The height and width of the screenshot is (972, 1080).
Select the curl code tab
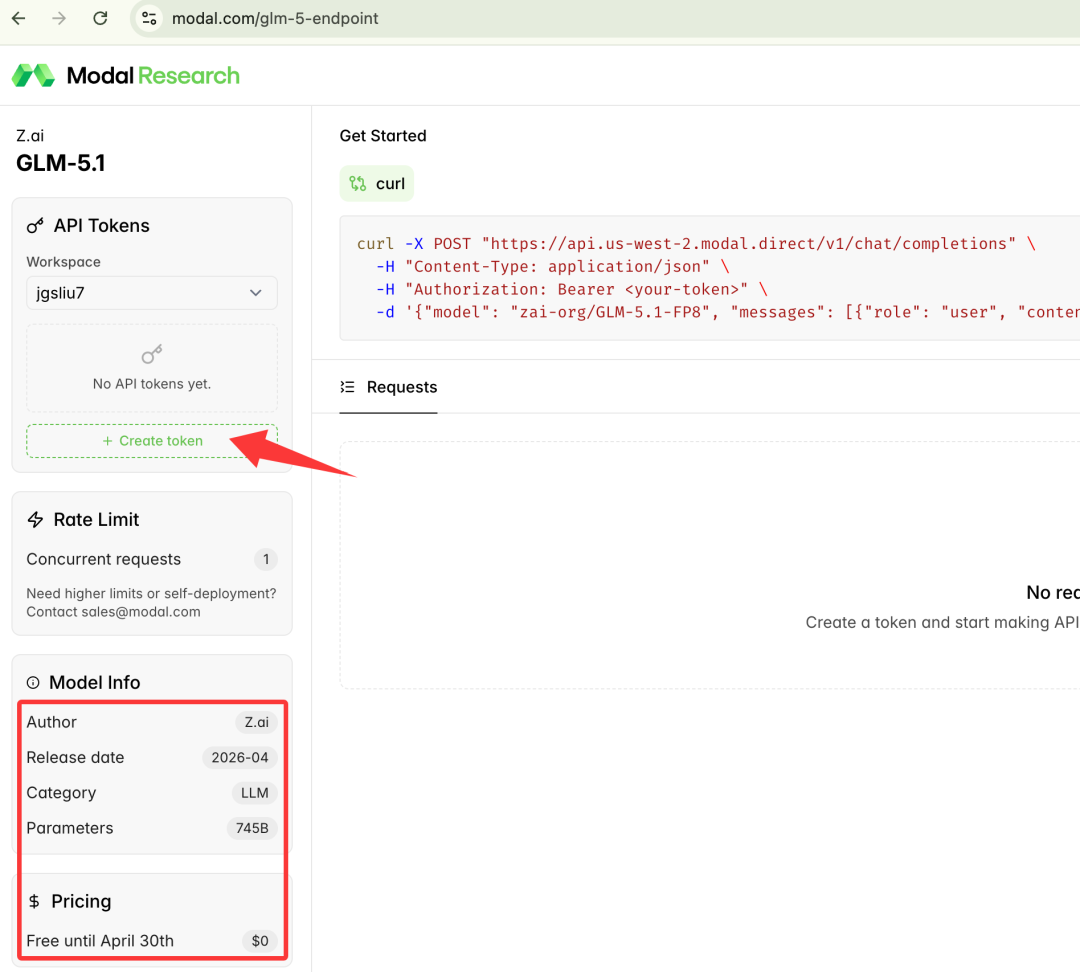click(x=377, y=184)
